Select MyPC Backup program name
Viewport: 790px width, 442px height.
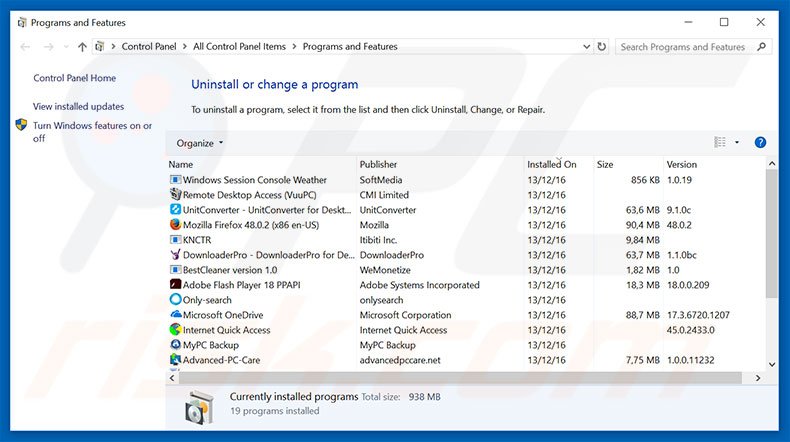coord(211,345)
